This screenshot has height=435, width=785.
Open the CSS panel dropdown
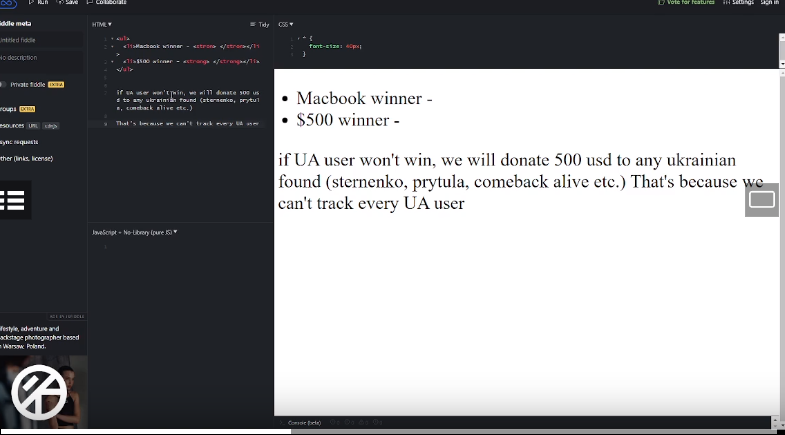[x=286, y=24]
